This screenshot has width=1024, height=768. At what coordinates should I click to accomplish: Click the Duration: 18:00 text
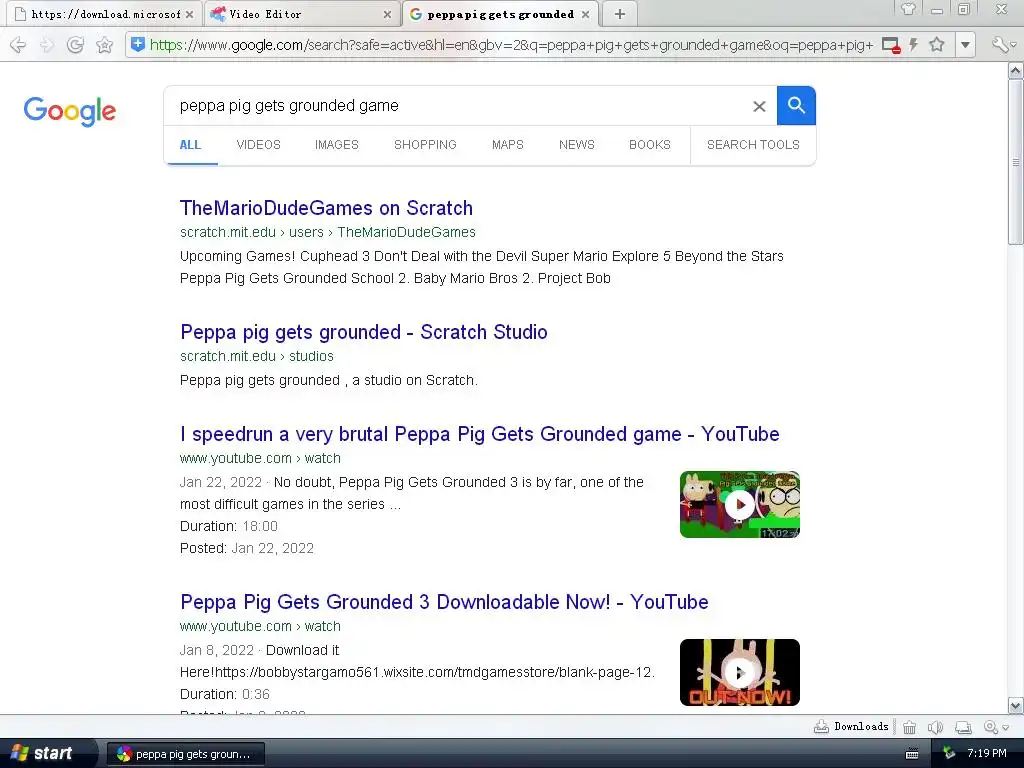[x=229, y=526]
